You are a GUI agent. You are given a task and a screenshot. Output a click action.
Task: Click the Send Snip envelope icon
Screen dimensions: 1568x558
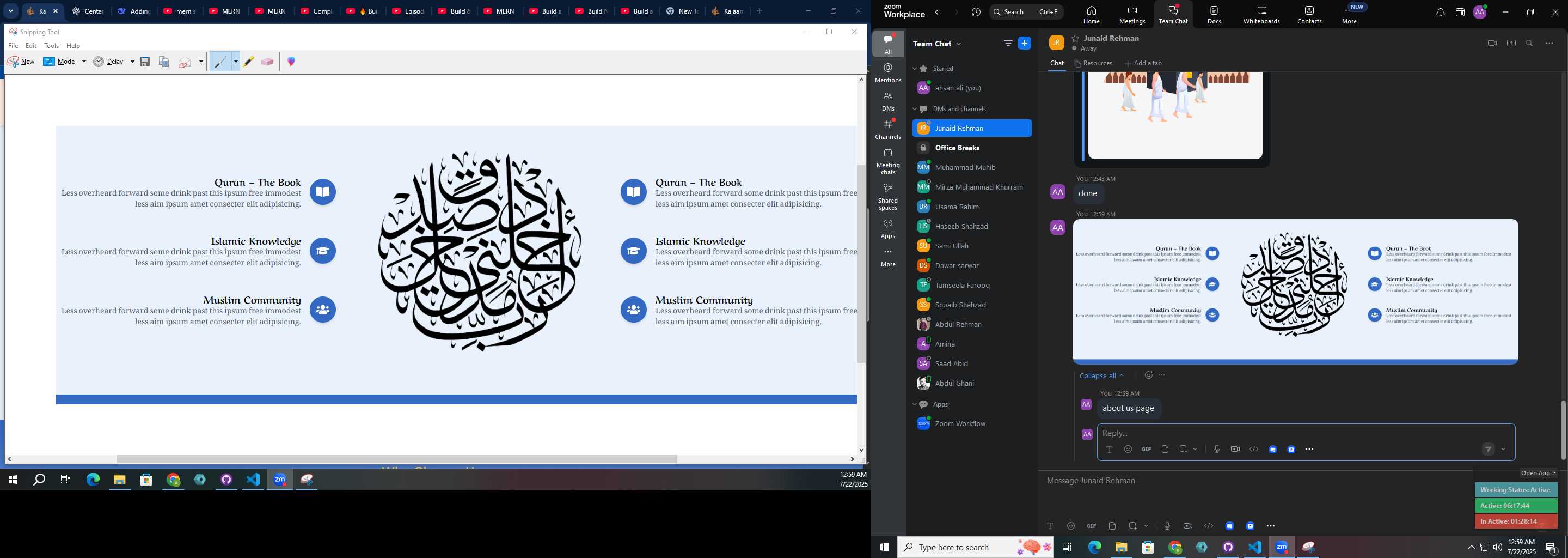click(x=186, y=62)
